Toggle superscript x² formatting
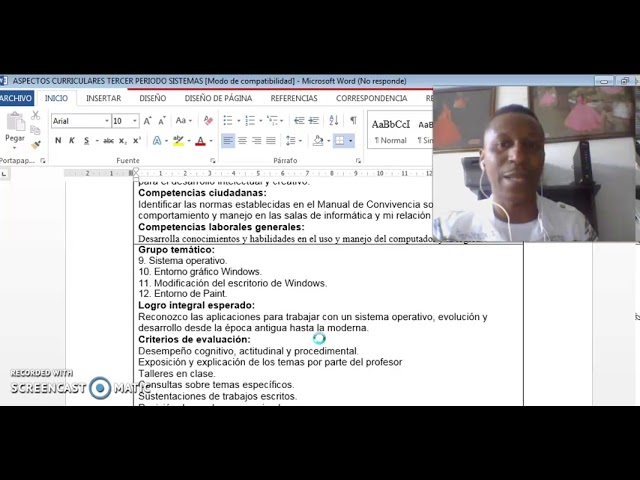The height and width of the screenshot is (480, 640). pos(137,140)
